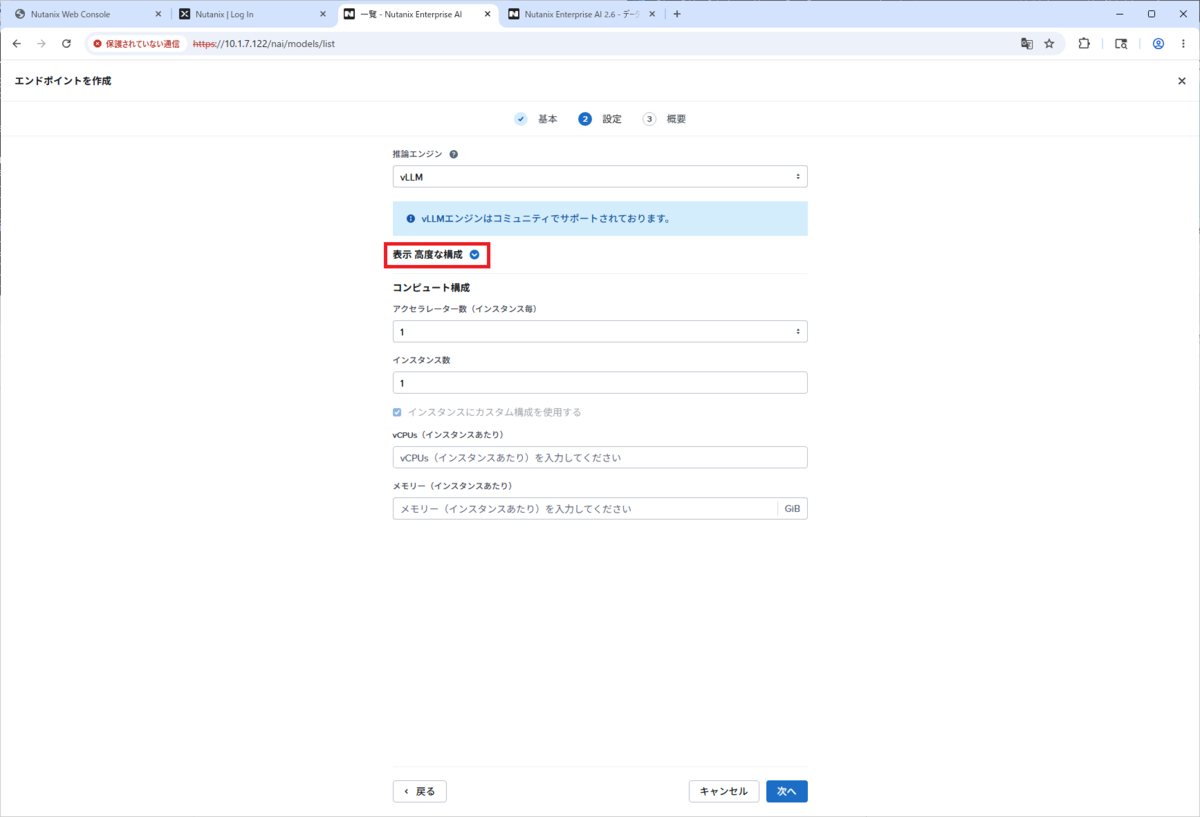Close the 一覧 - Nutanix Enterprise AI tab

point(487,14)
